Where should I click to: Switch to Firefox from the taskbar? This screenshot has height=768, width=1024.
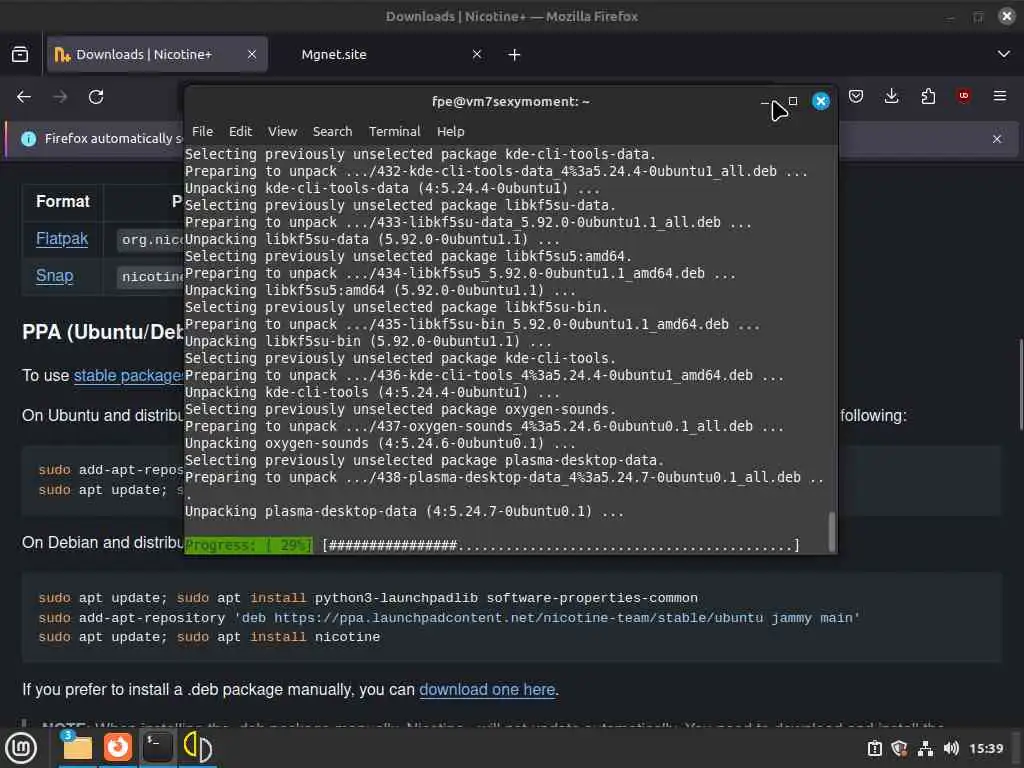tap(118, 747)
